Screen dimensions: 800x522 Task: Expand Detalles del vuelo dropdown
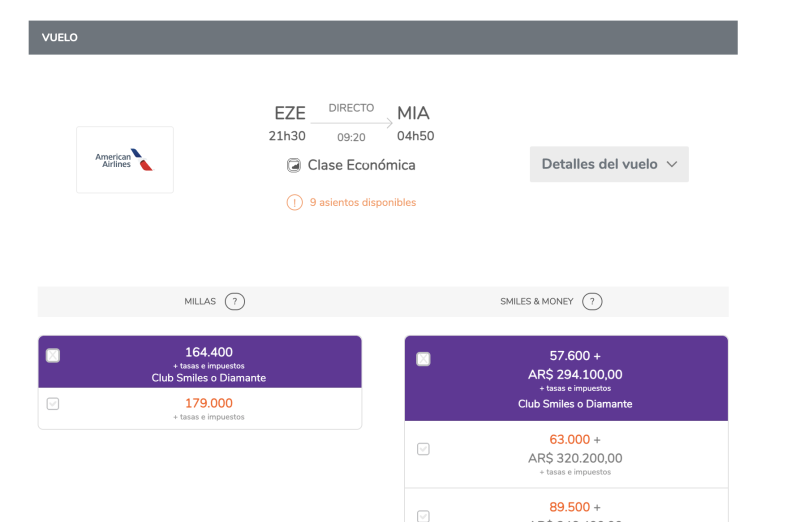pos(609,164)
